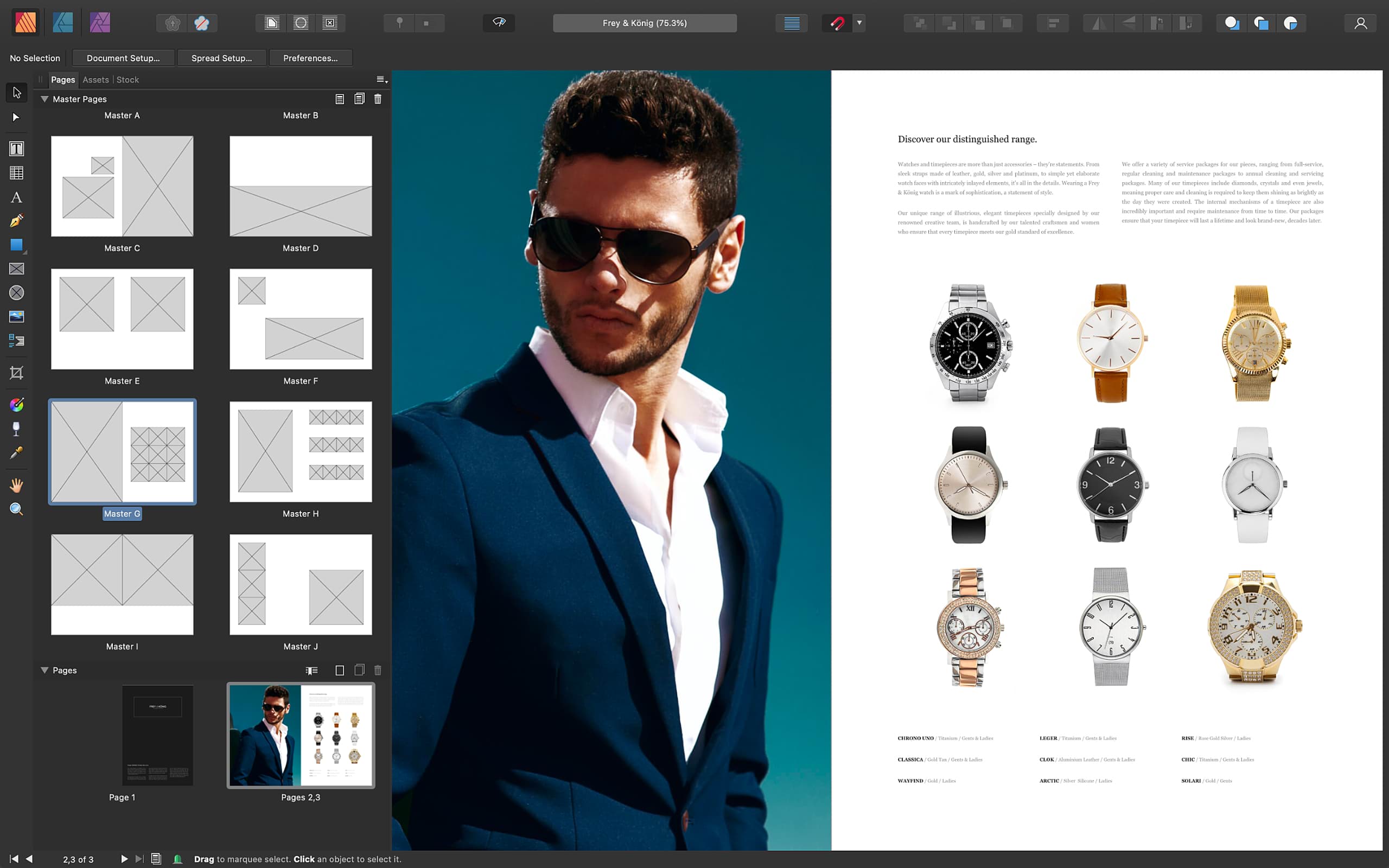1389x868 pixels.
Task: Select the Picture Frame Rectangle tool
Action: tap(16, 269)
